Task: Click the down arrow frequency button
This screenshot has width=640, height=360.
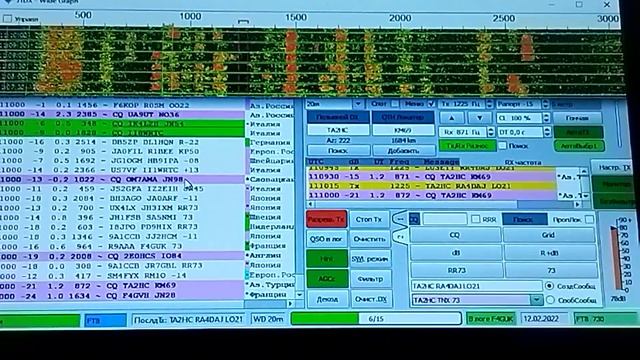Action: coord(480,118)
